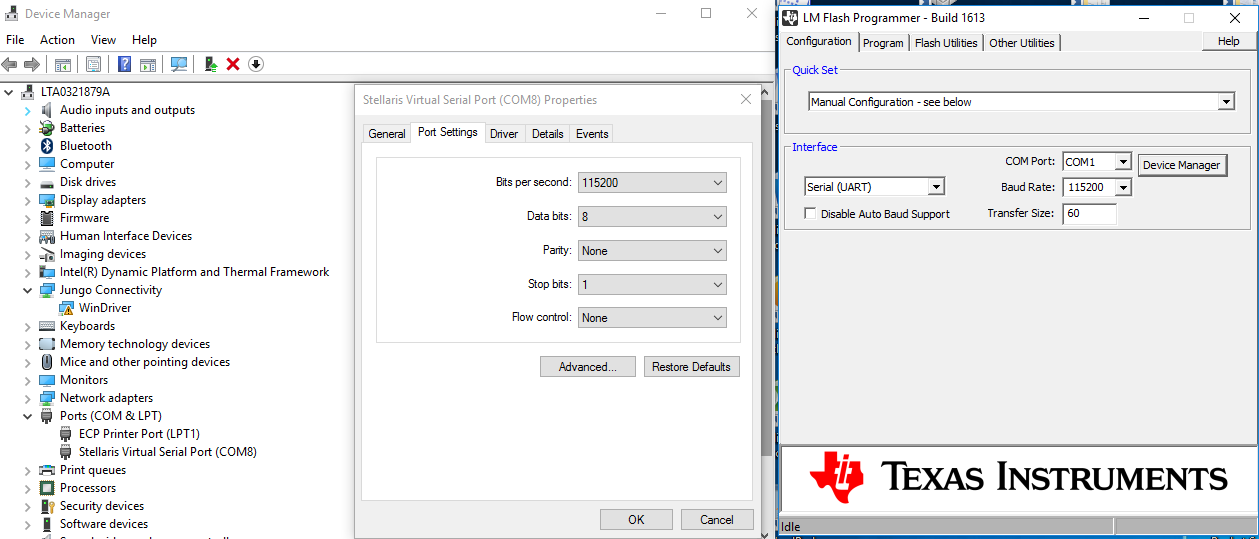Open the View menu in Device Manager
The height and width of the screenshot is (539, 1259).
(x=103, y=40)
